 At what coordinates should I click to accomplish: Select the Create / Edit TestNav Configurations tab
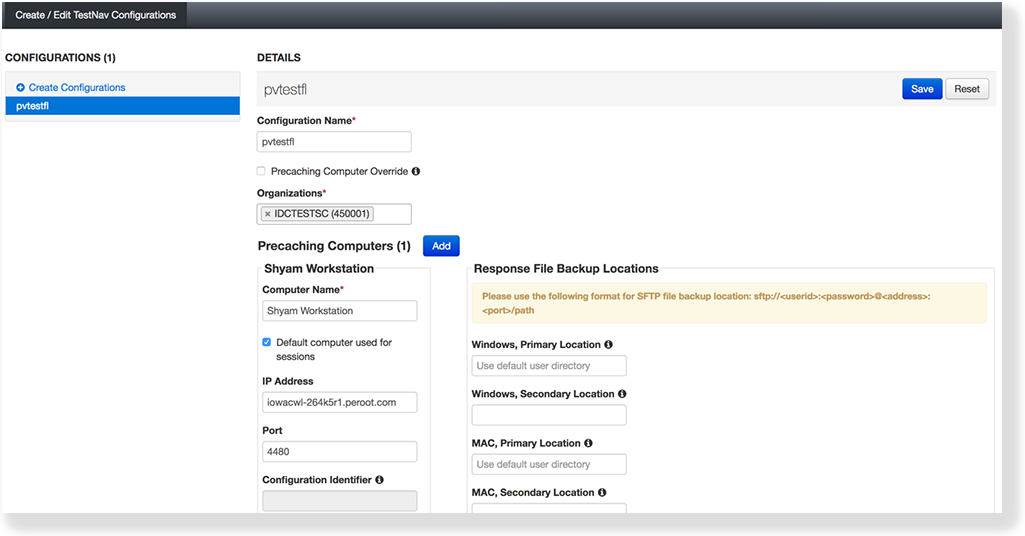pos(96,15)
